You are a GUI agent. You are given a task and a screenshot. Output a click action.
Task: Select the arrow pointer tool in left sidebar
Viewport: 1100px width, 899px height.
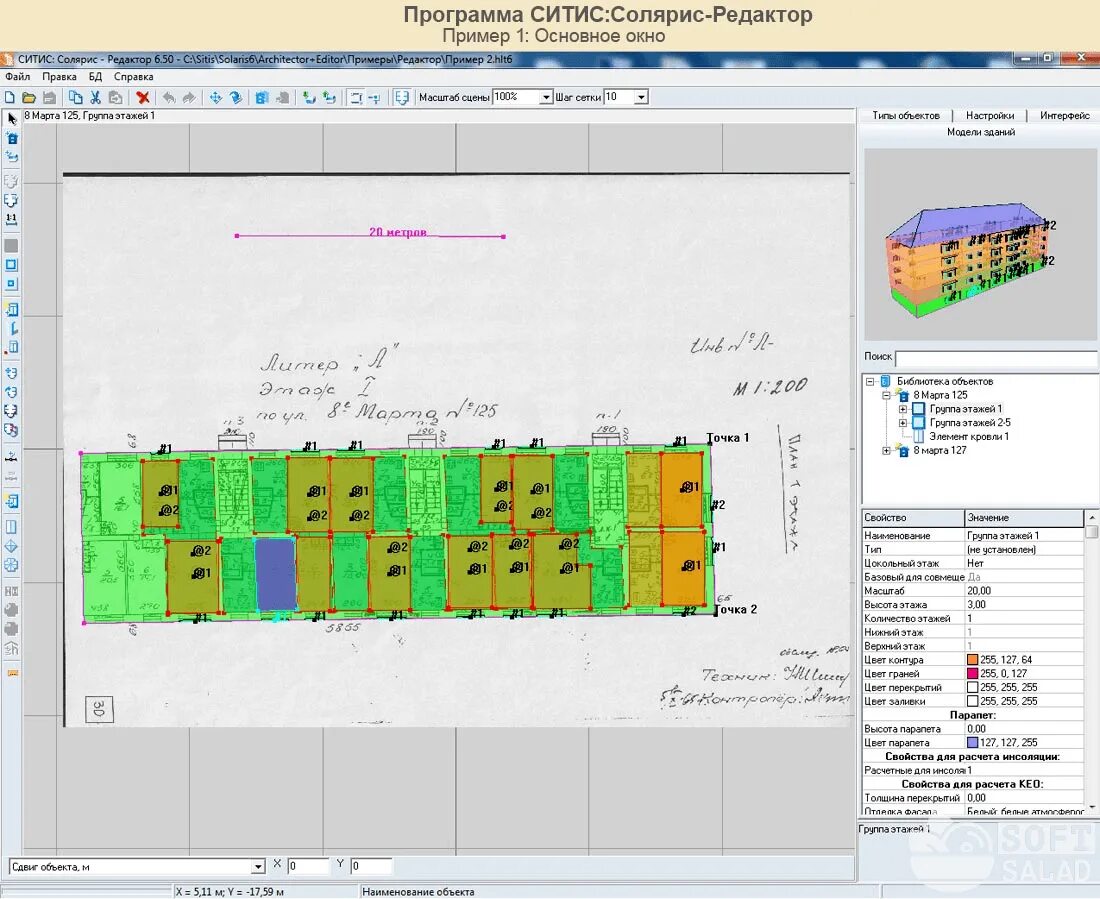click(11, 118)
